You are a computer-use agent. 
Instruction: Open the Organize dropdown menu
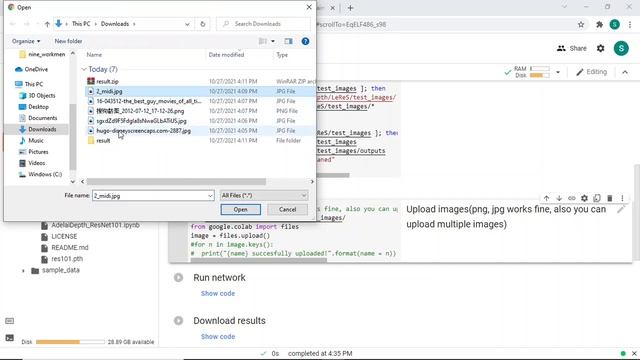26,41
